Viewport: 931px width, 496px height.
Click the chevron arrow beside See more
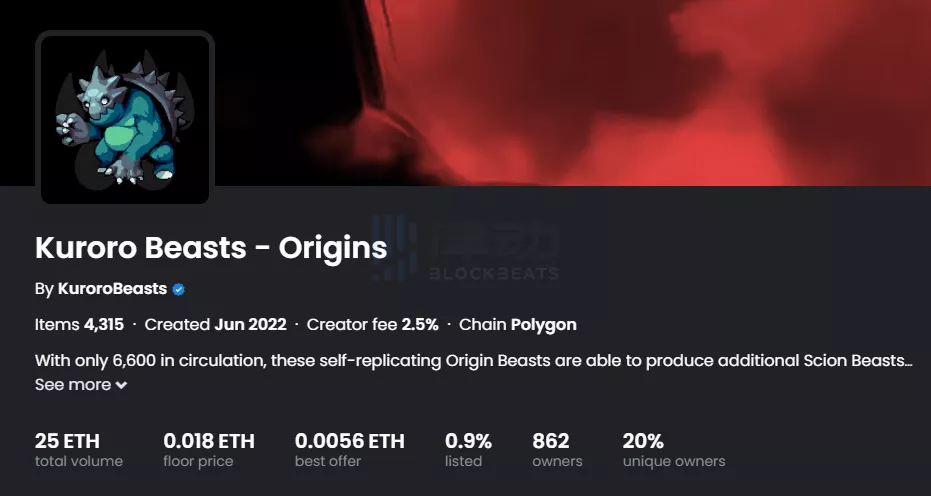[121, 385]
